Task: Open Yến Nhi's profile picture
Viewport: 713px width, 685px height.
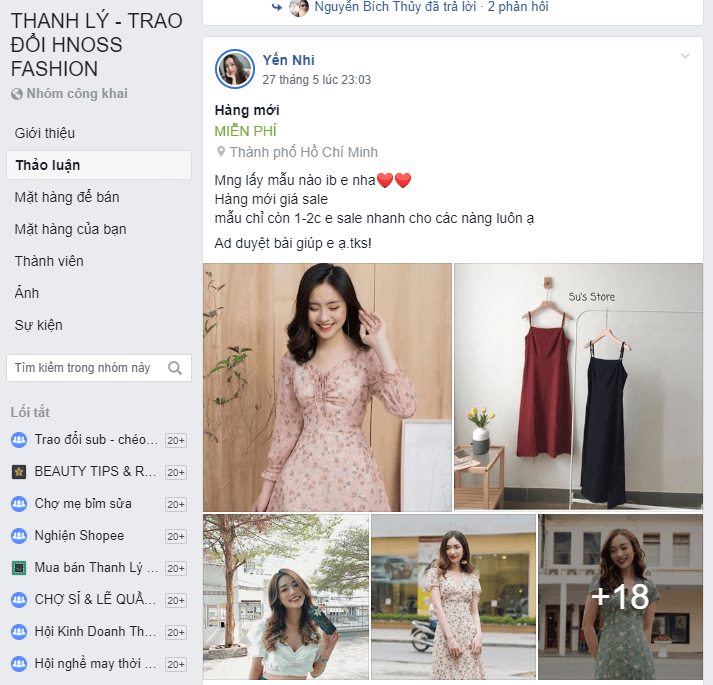Action: (235, 69)
